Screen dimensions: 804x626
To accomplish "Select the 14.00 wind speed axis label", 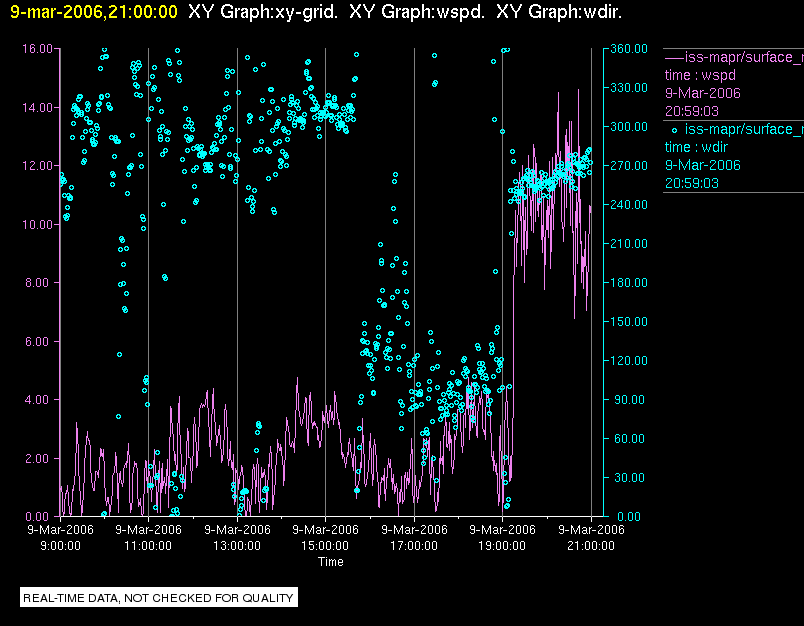I will [x=37, y=108].
